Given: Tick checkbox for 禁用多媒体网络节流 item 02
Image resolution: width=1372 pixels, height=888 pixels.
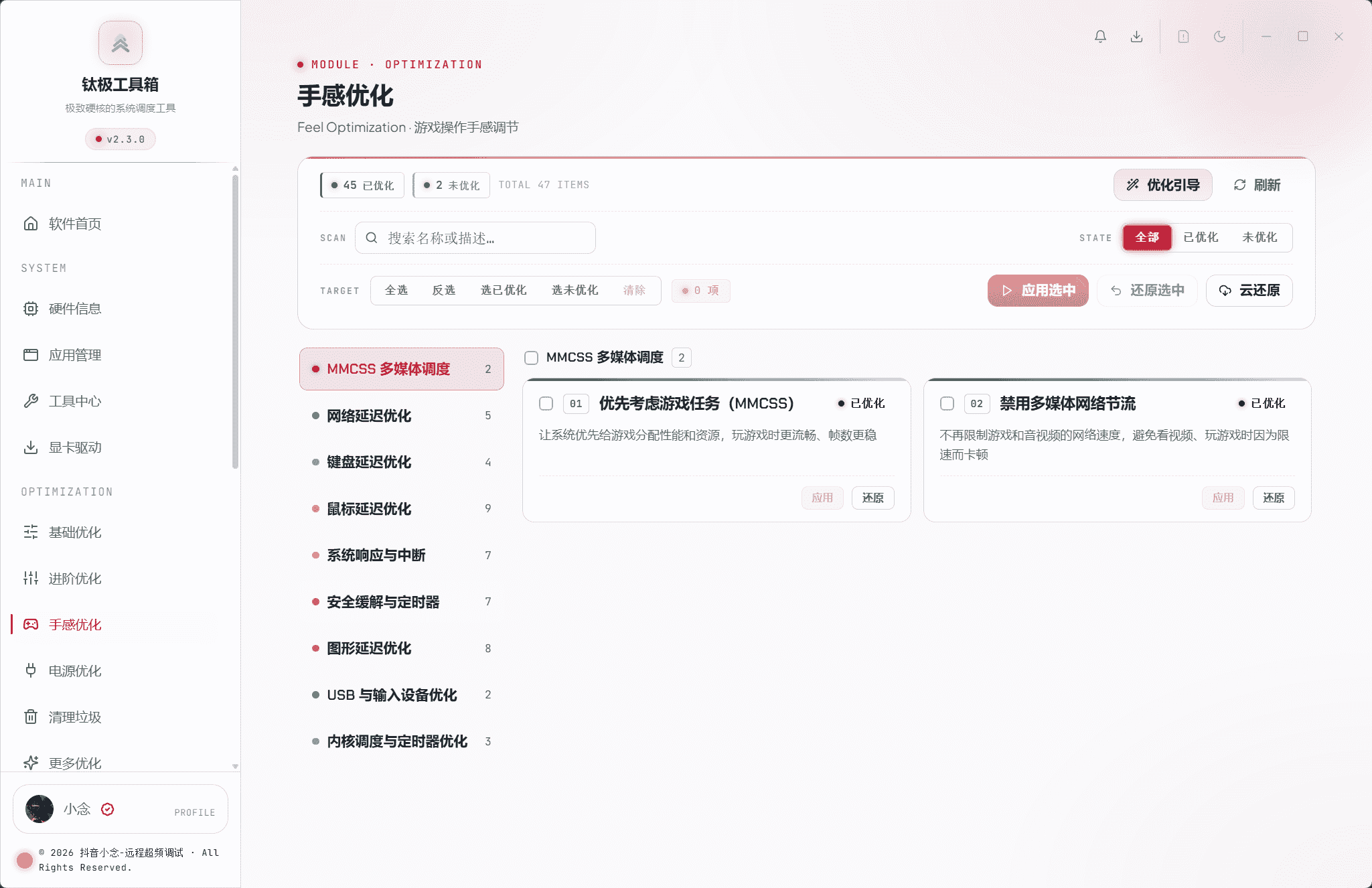Looking at the screenshot, I should tap(947, 403).
